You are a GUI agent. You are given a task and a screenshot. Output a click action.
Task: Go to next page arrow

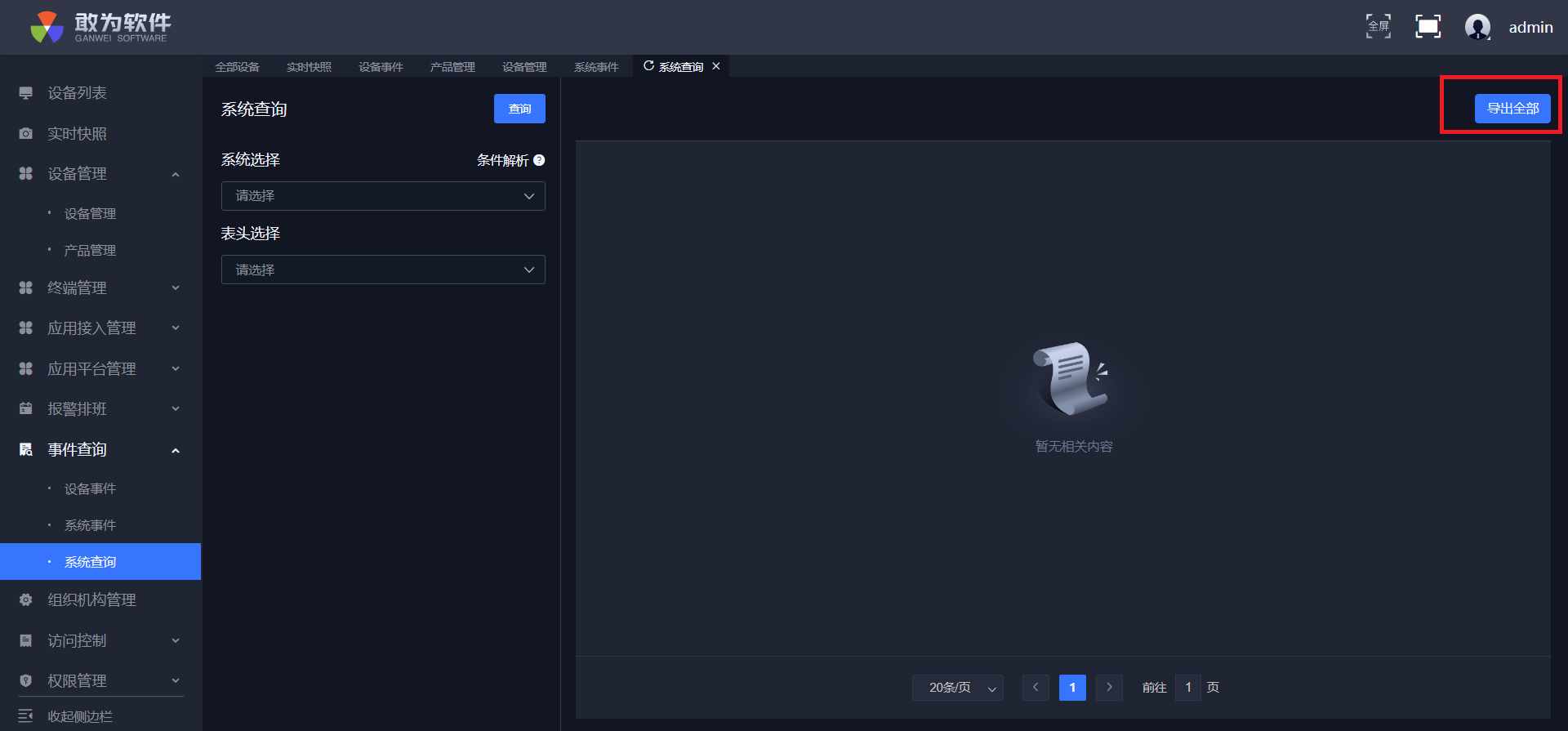(1109, 688)
